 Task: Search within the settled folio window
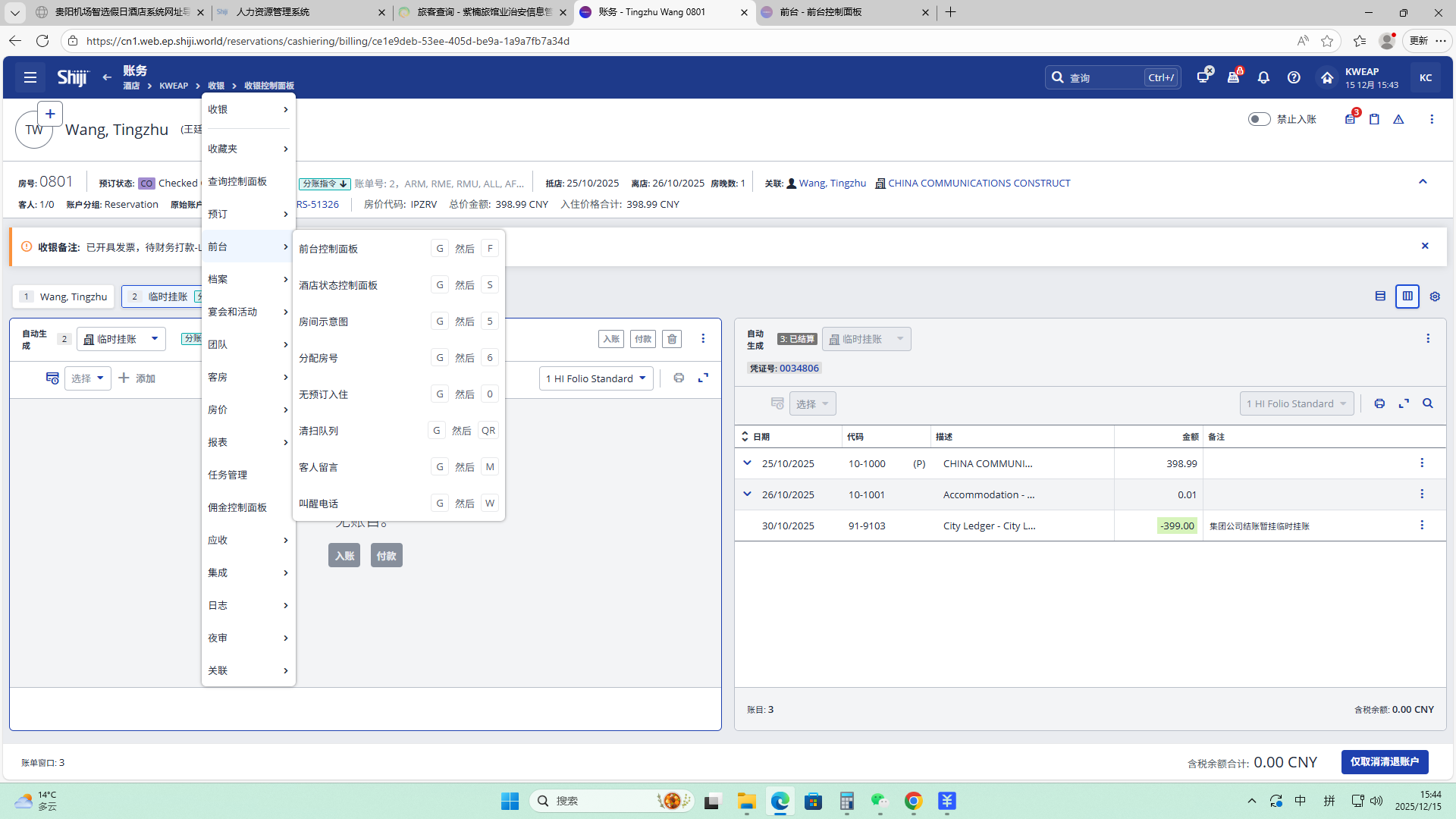tap(1428, 403)
